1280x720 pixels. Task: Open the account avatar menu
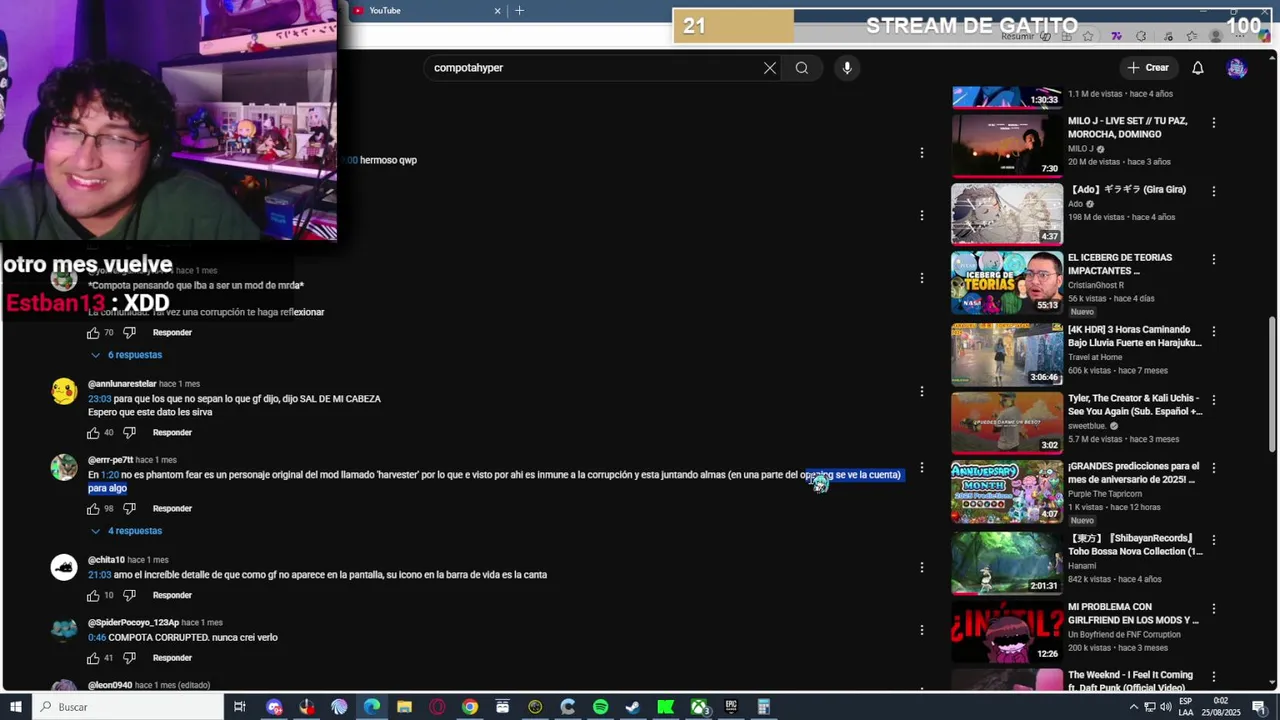coord(1237,68)
